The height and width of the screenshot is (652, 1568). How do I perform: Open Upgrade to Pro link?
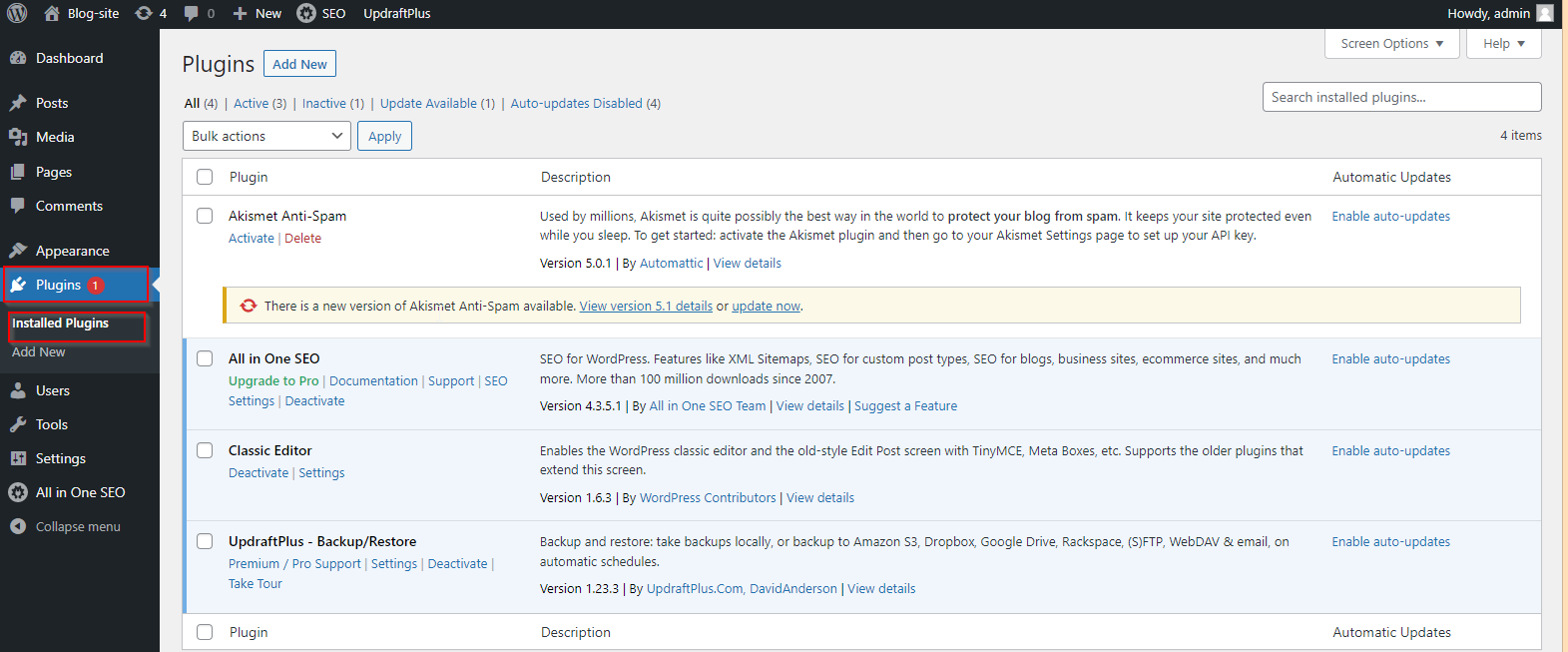[273, 380]
